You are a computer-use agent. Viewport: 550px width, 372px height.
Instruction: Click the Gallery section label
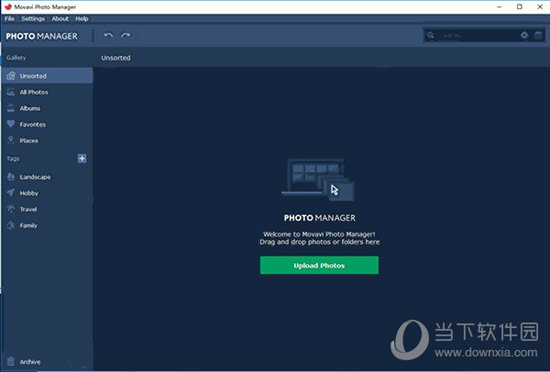tap(16, 58)
